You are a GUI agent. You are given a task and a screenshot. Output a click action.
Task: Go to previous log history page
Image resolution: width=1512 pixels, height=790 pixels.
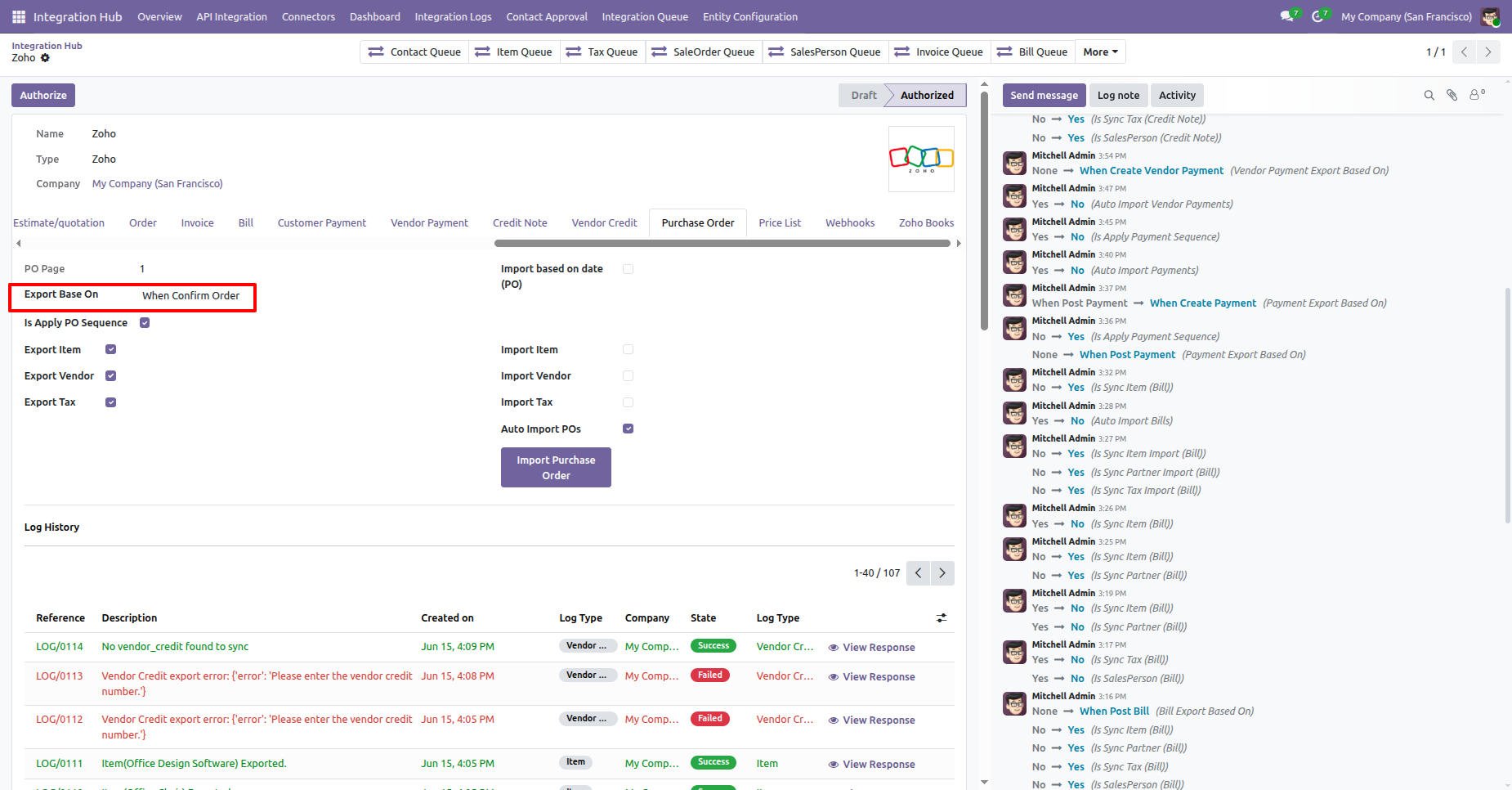point(919,573)
